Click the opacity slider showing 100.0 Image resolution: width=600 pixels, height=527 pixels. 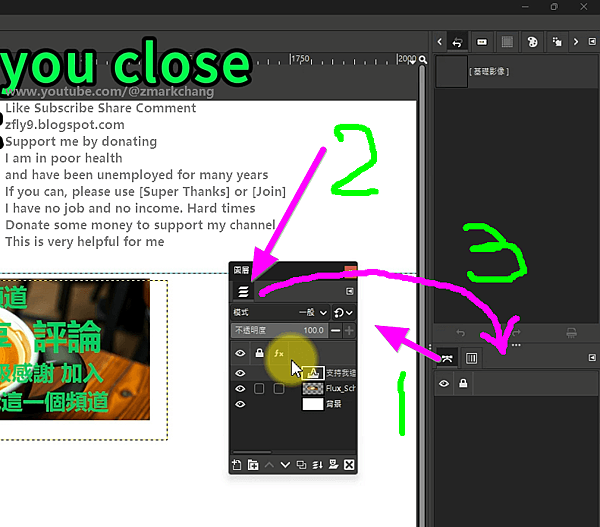point(279,330)
